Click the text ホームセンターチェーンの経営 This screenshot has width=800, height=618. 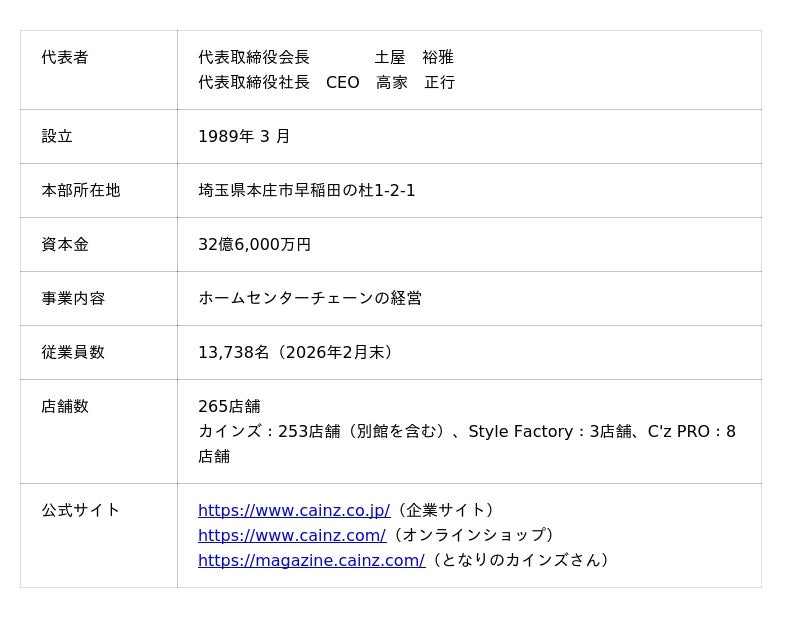[x=310, y=298]
